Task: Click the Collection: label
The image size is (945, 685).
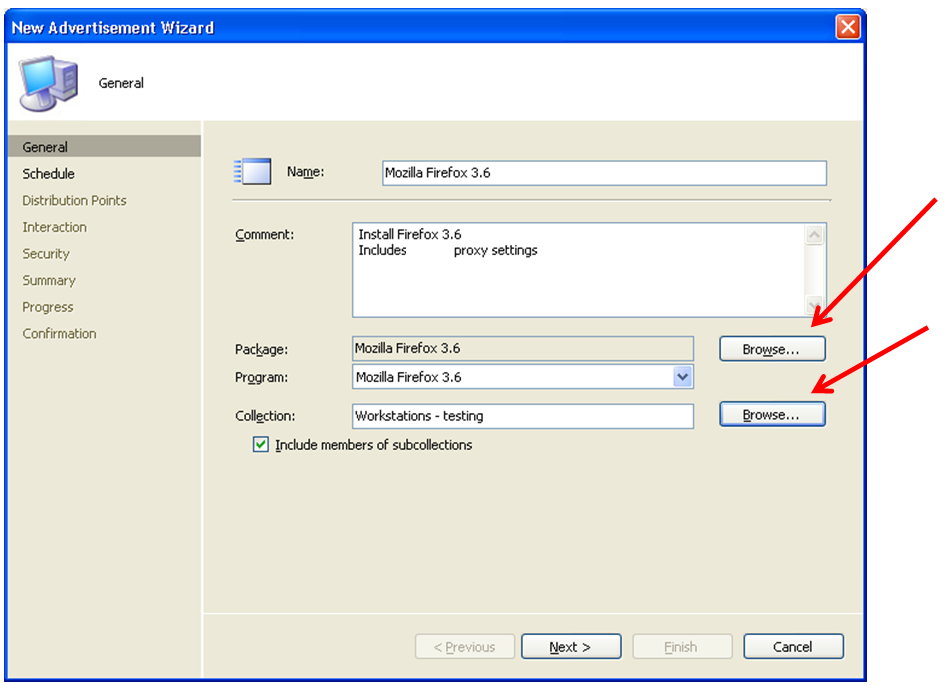Action: pos(265,416)
